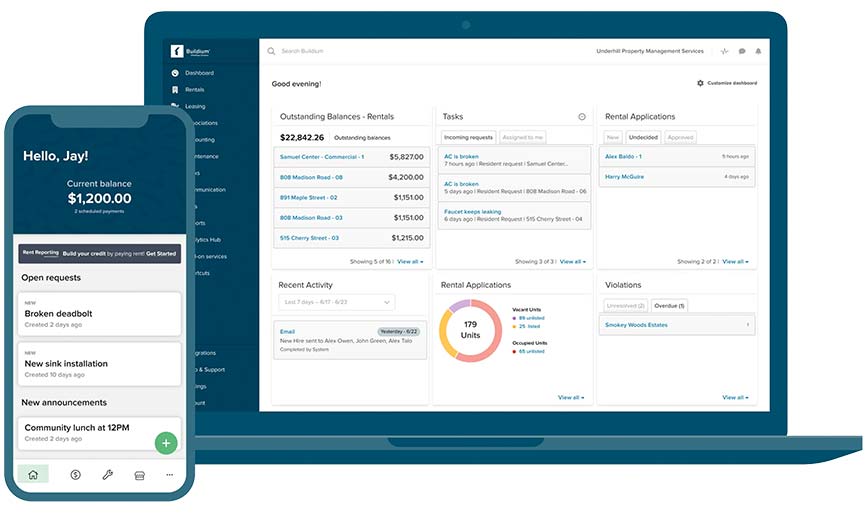Viewport: 867px width, 513px height.
Task: Click the Yesterday - 6/22 date badge
Action: point(399,332)
